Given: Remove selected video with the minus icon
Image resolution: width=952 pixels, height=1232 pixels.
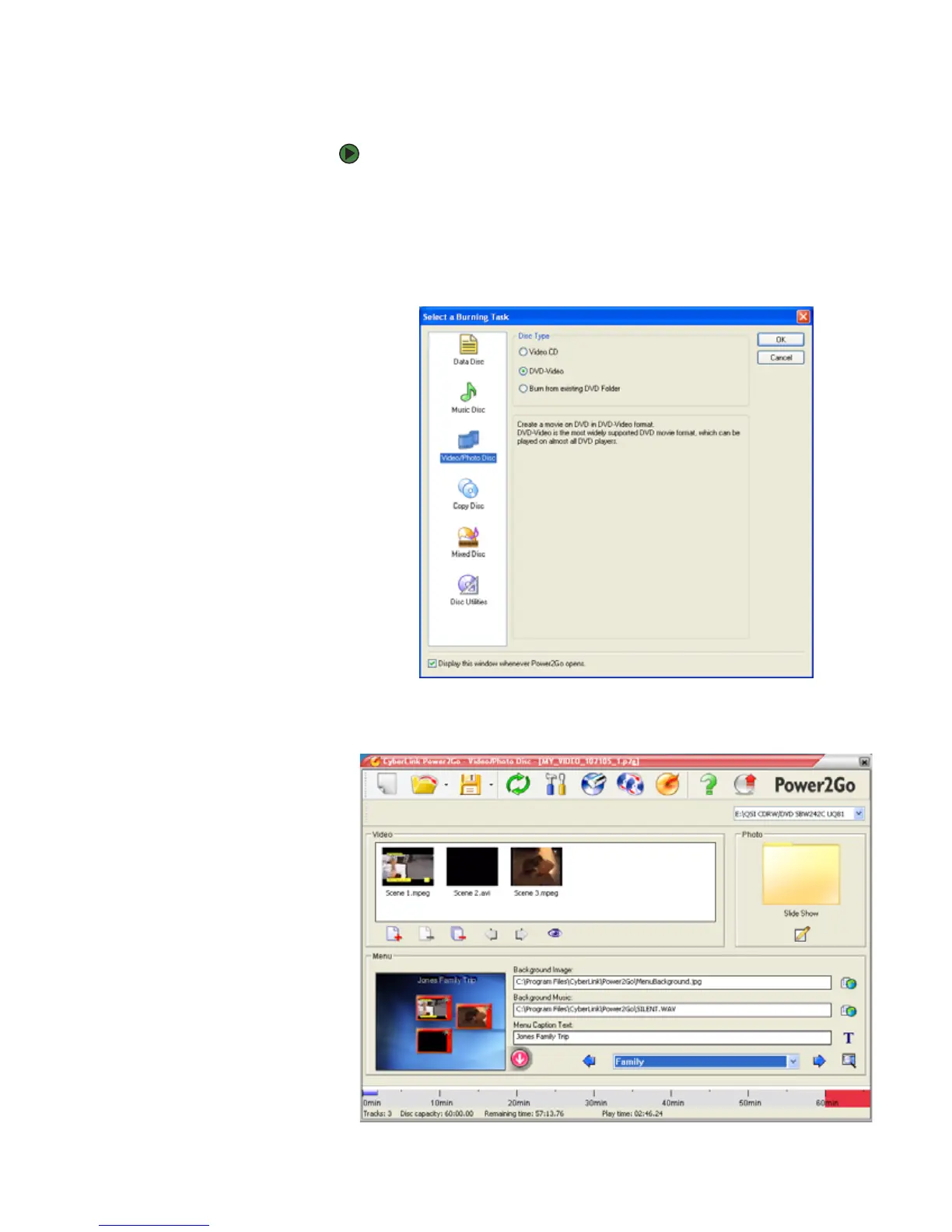Looking at the screenshot, I should click(x=426, y=933).
